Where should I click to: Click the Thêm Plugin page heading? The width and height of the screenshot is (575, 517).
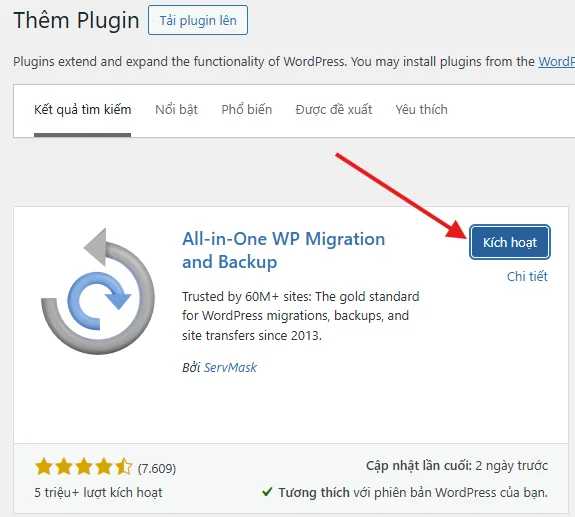pyautogui.click(x=76, y=20)
